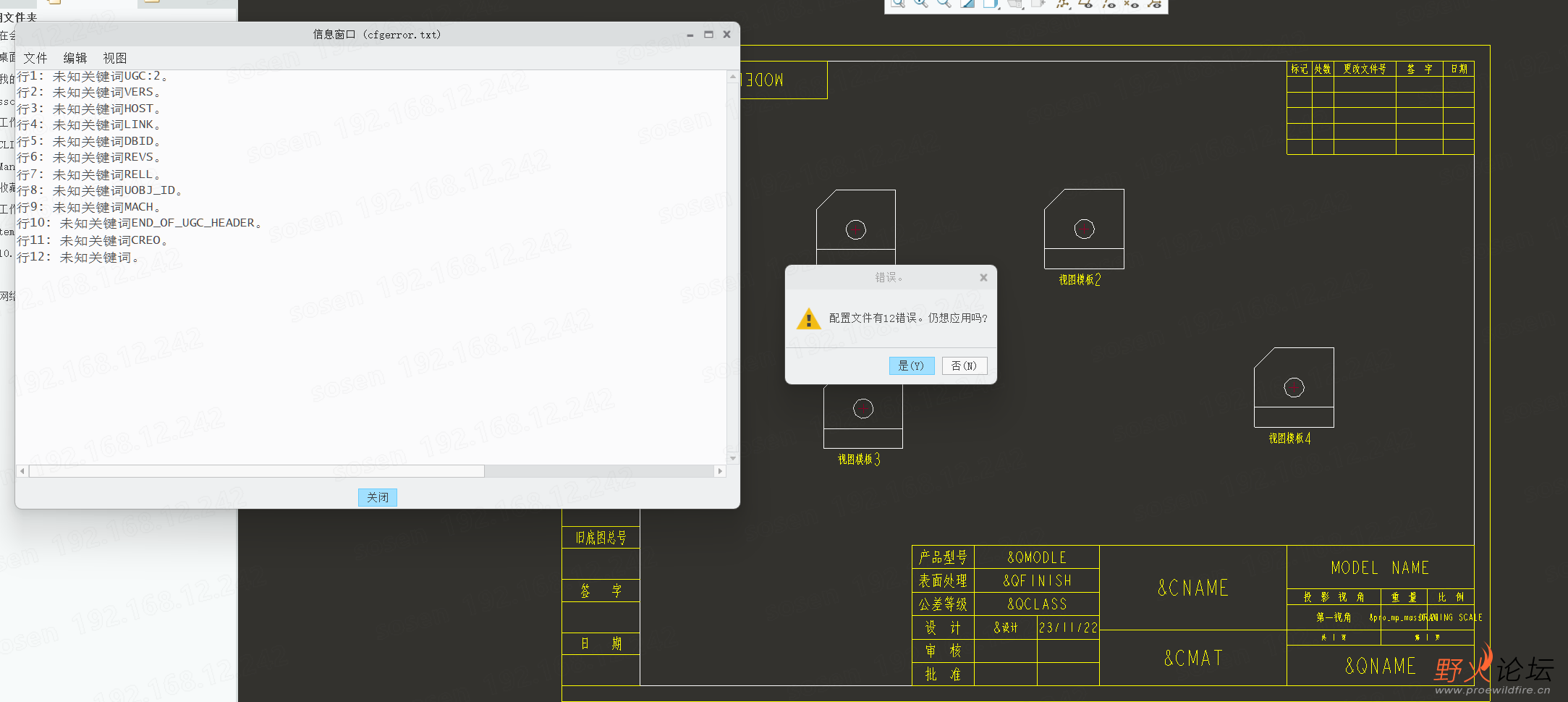Click the 旧底图总号 cell in the left table

(601, 538)
